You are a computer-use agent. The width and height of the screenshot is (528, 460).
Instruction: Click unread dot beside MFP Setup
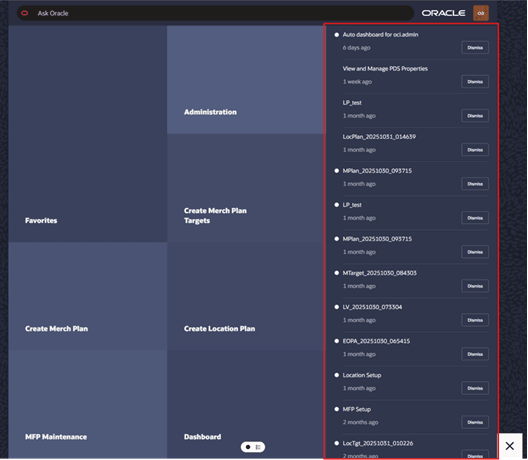coord(336,409)
